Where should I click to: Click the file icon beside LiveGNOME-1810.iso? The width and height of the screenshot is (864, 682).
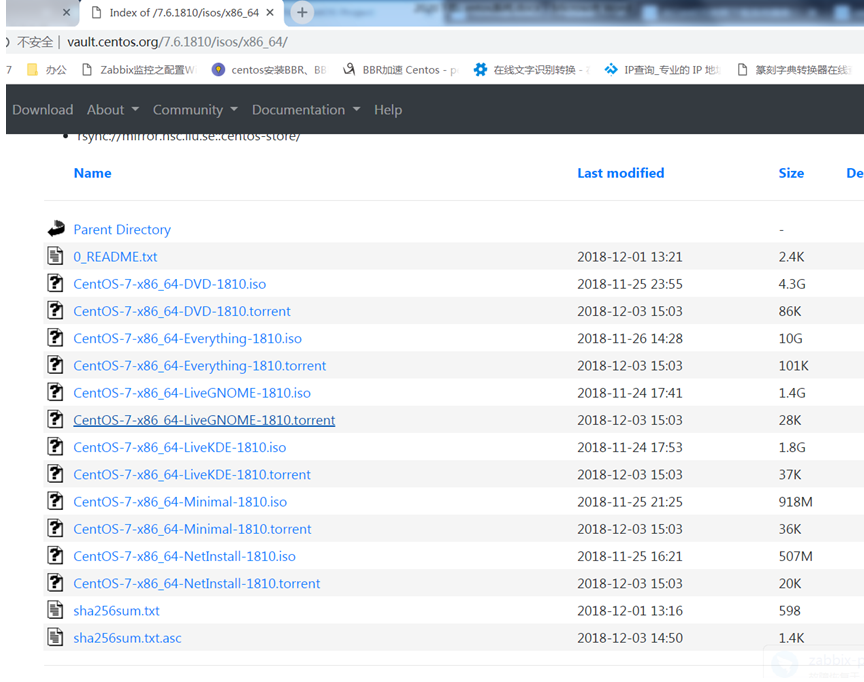tap(55, 392)
